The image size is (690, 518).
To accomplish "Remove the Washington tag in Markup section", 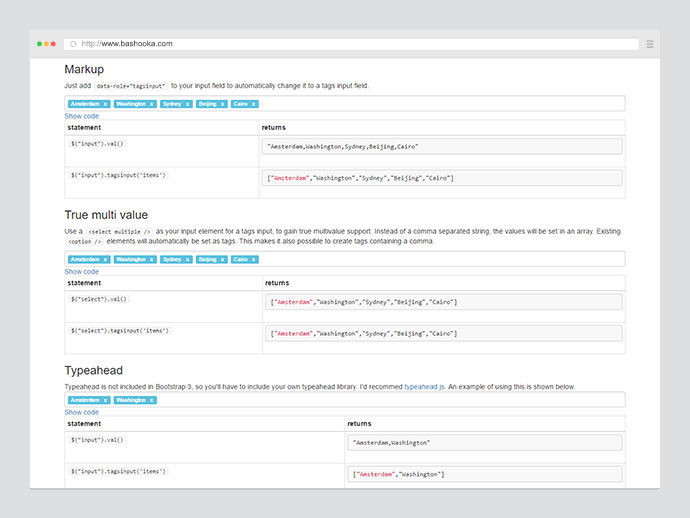I will pos(151,104).
